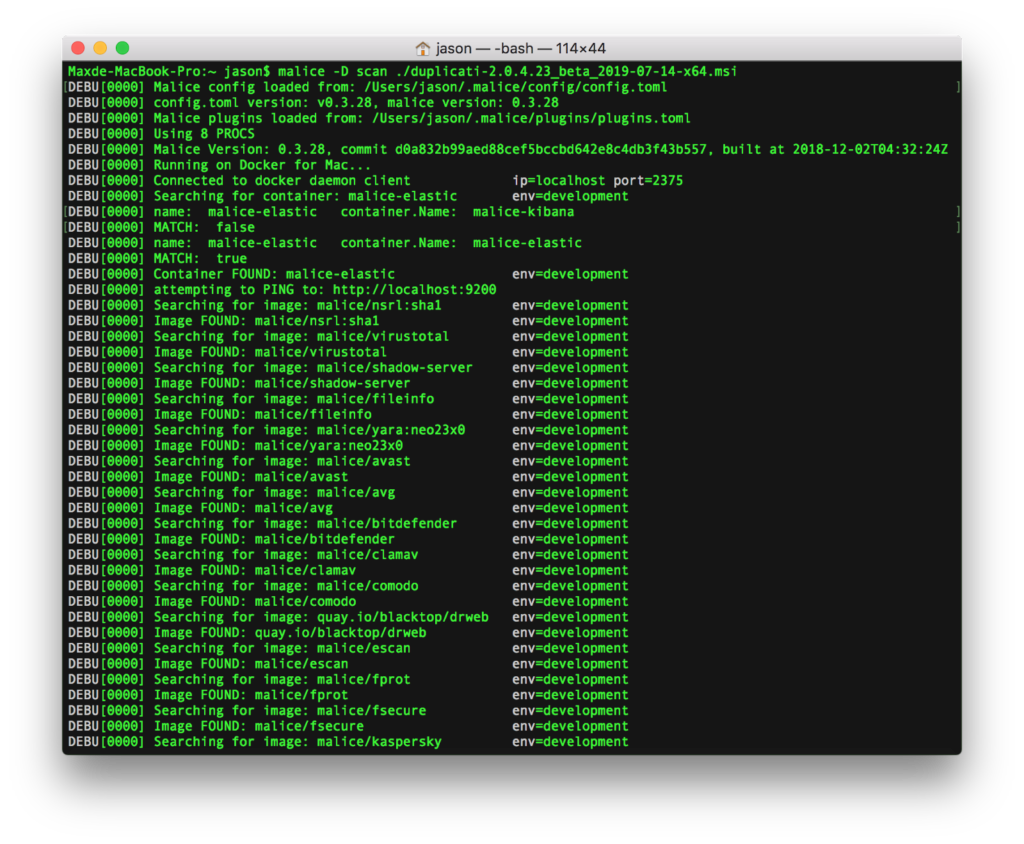Click "Searching for image: malice/fprot"

pos(281,680)
